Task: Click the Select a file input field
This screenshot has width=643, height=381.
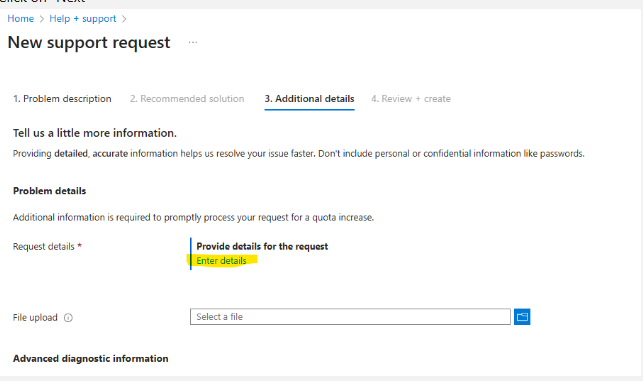Action: click(x=350, y=317)
